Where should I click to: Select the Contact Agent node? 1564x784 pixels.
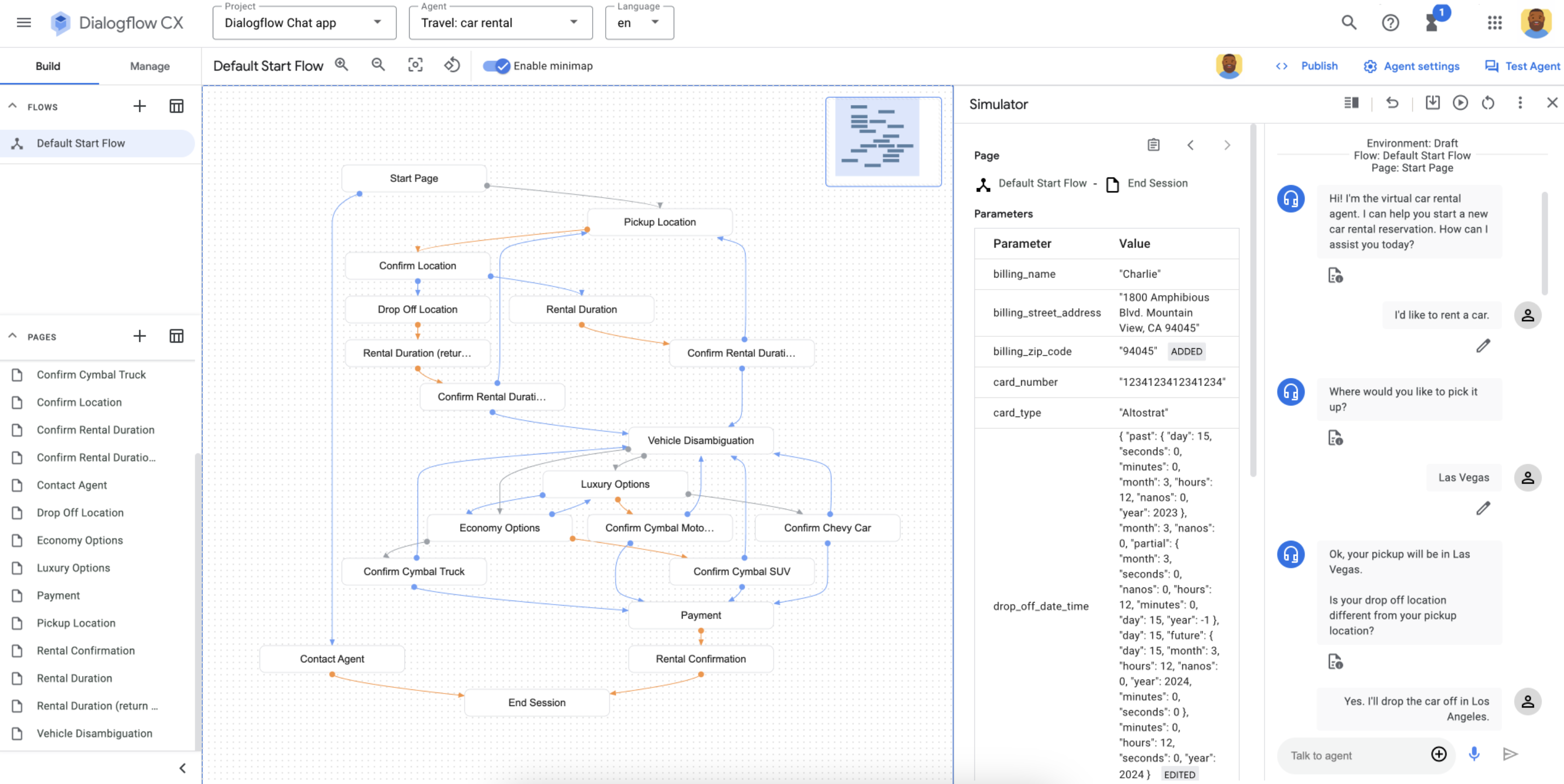332,659
